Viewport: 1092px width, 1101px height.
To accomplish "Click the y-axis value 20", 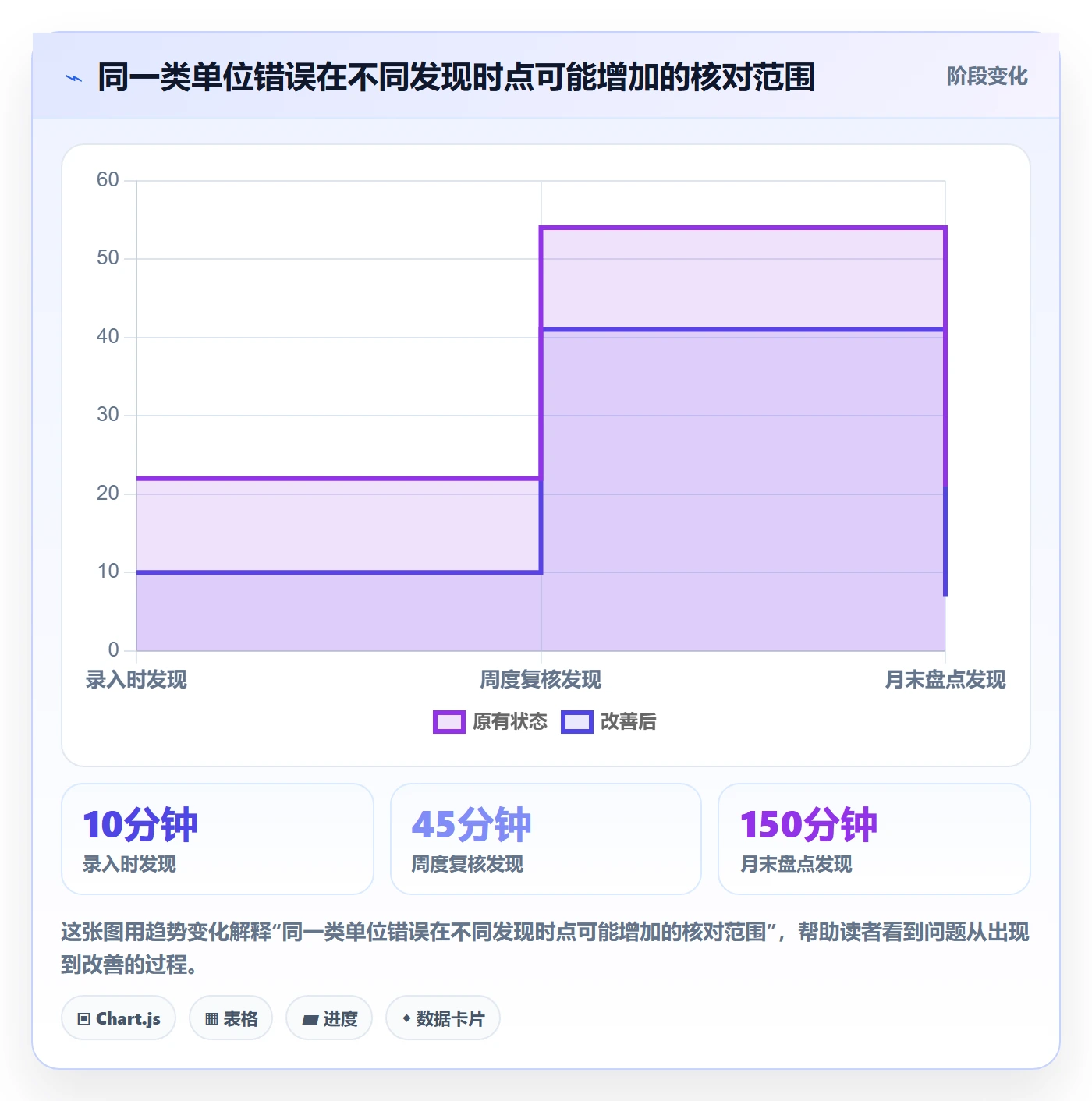I will pyautogui.click(x=108, y=494).
